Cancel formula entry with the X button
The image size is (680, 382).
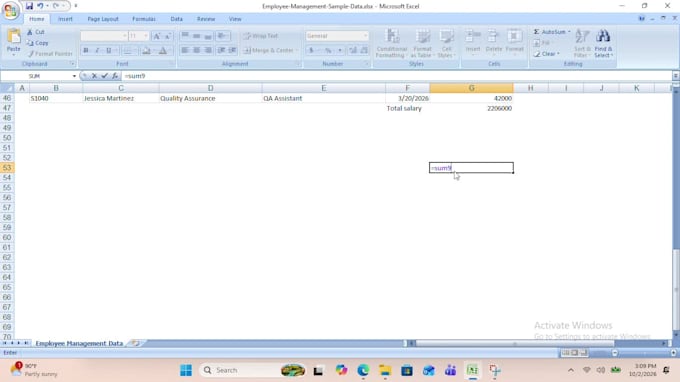[94, 76]
